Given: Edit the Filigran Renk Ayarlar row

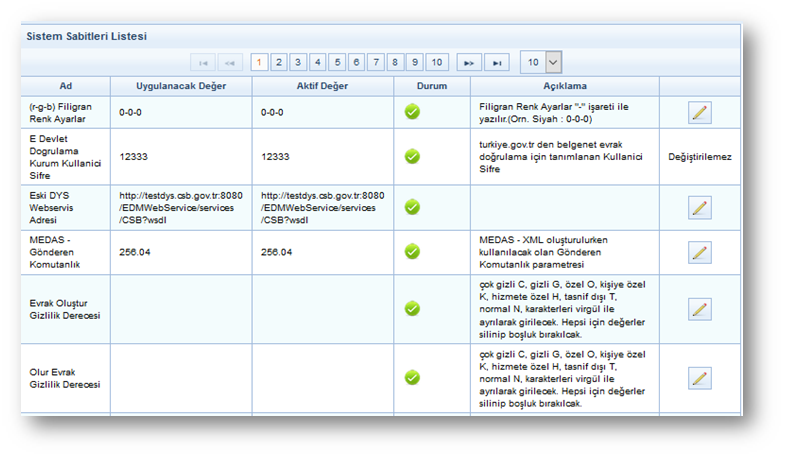Looking at the screenshot, I should tap(699, 113).
